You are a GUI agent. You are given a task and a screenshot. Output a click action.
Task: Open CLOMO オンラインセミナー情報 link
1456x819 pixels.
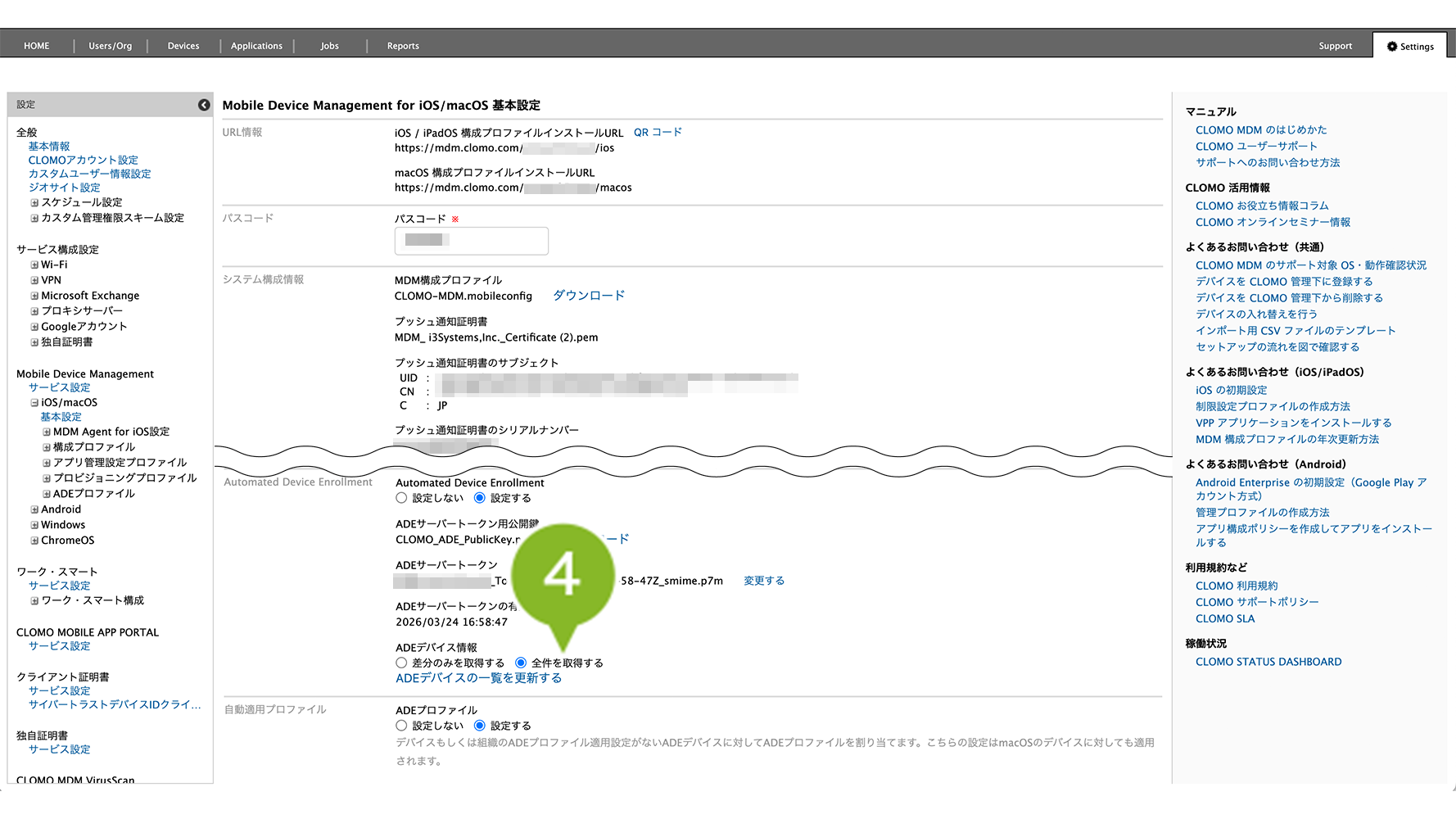pos(1273,223)
